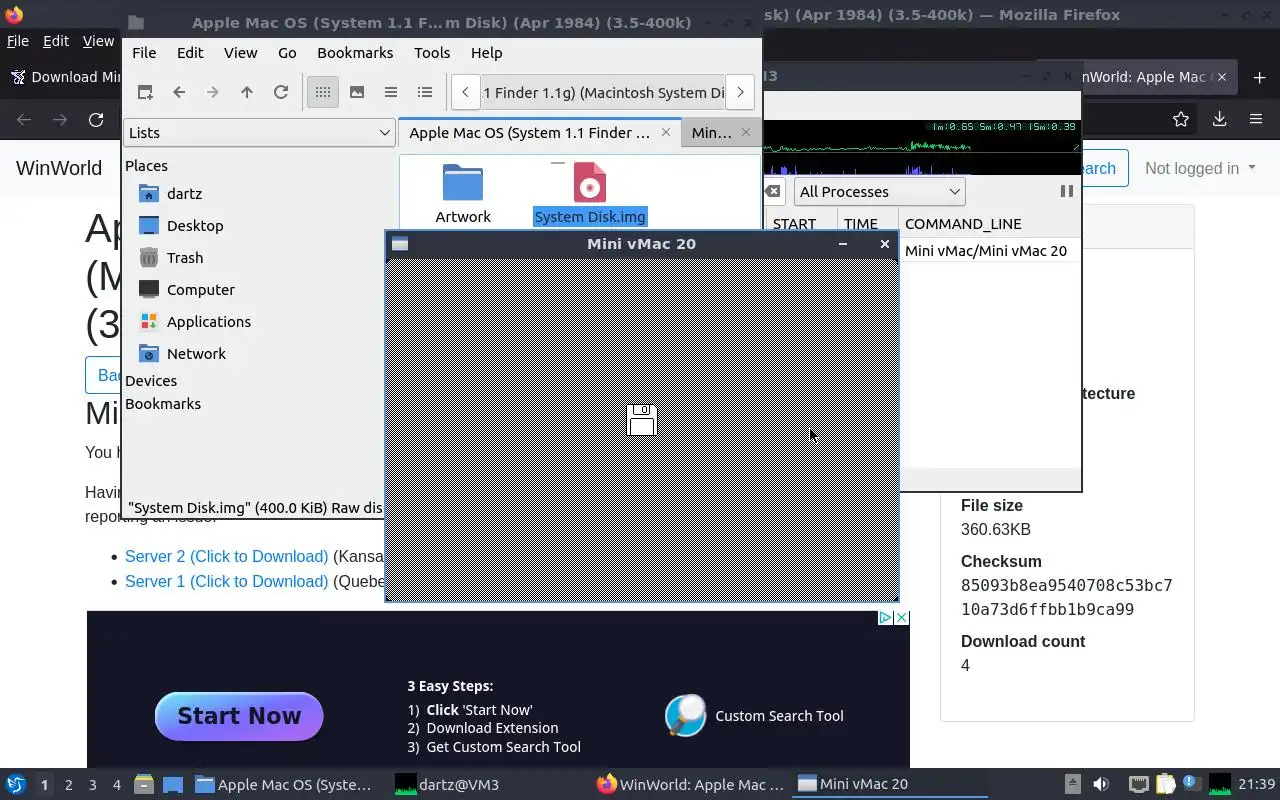1280x800 pixels.
Task: Go back in file manager history
Action: pyautogui.click(x=179, y=92)
